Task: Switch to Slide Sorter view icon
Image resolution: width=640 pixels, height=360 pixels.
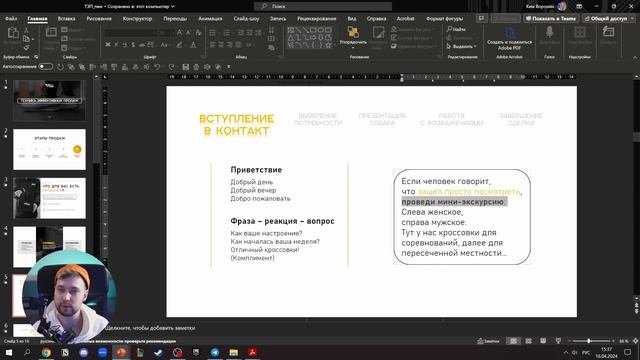Action: (x=528, y=341)
